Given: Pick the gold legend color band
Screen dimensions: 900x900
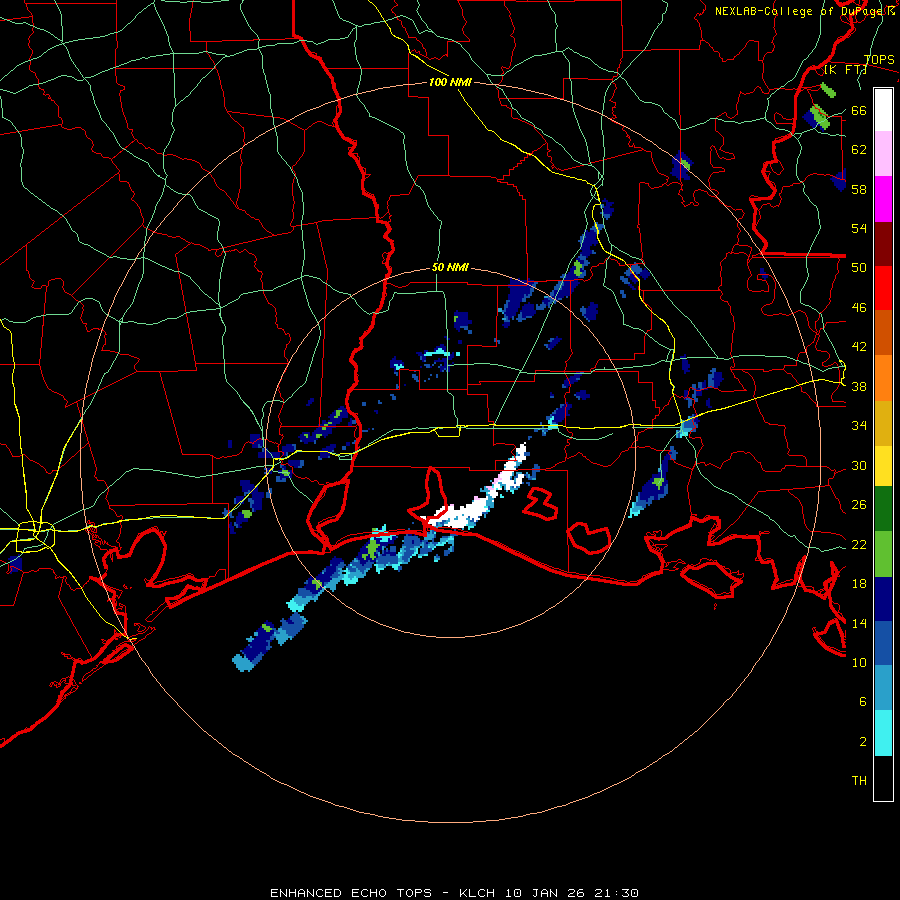Looking at the screenshot, I should tap(883, 423).
